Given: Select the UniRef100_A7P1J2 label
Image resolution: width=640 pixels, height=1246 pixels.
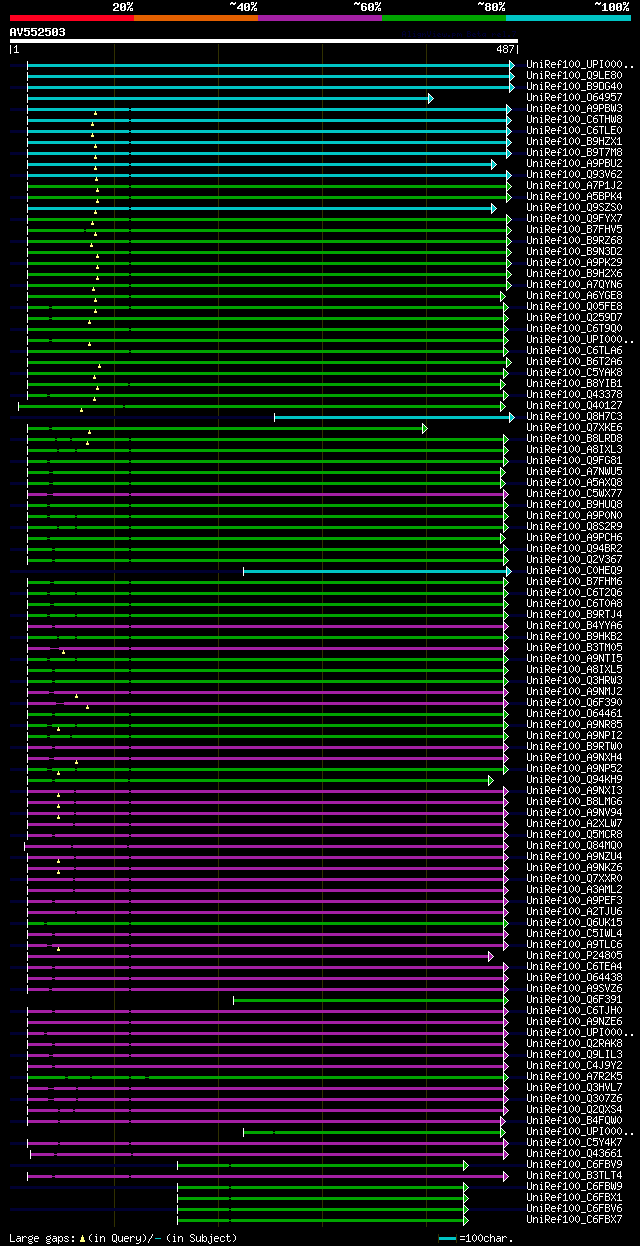Looking at the screenshot, I should click(574, 185).
